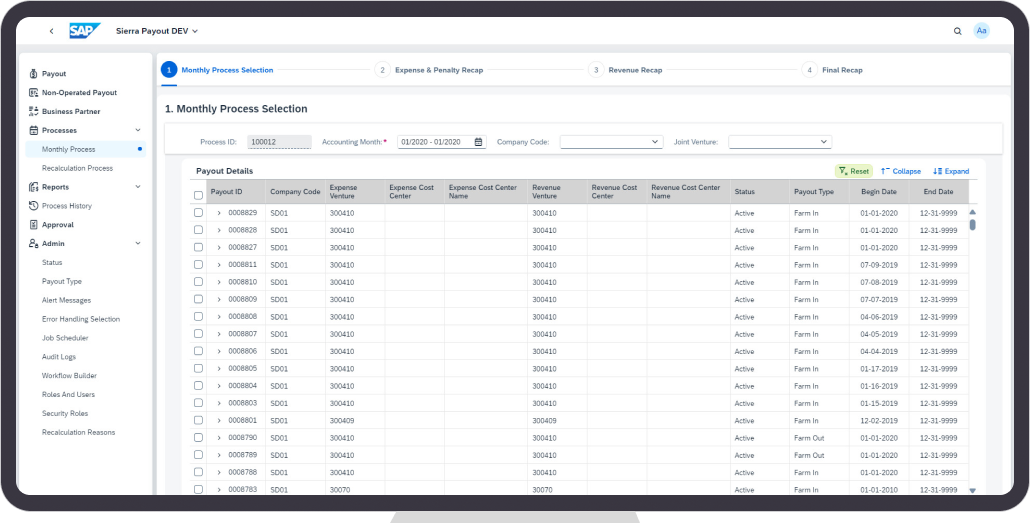Expand row for payout 0008811
The height and width of the screenshot is (523, 1030).
coord(219,265)
